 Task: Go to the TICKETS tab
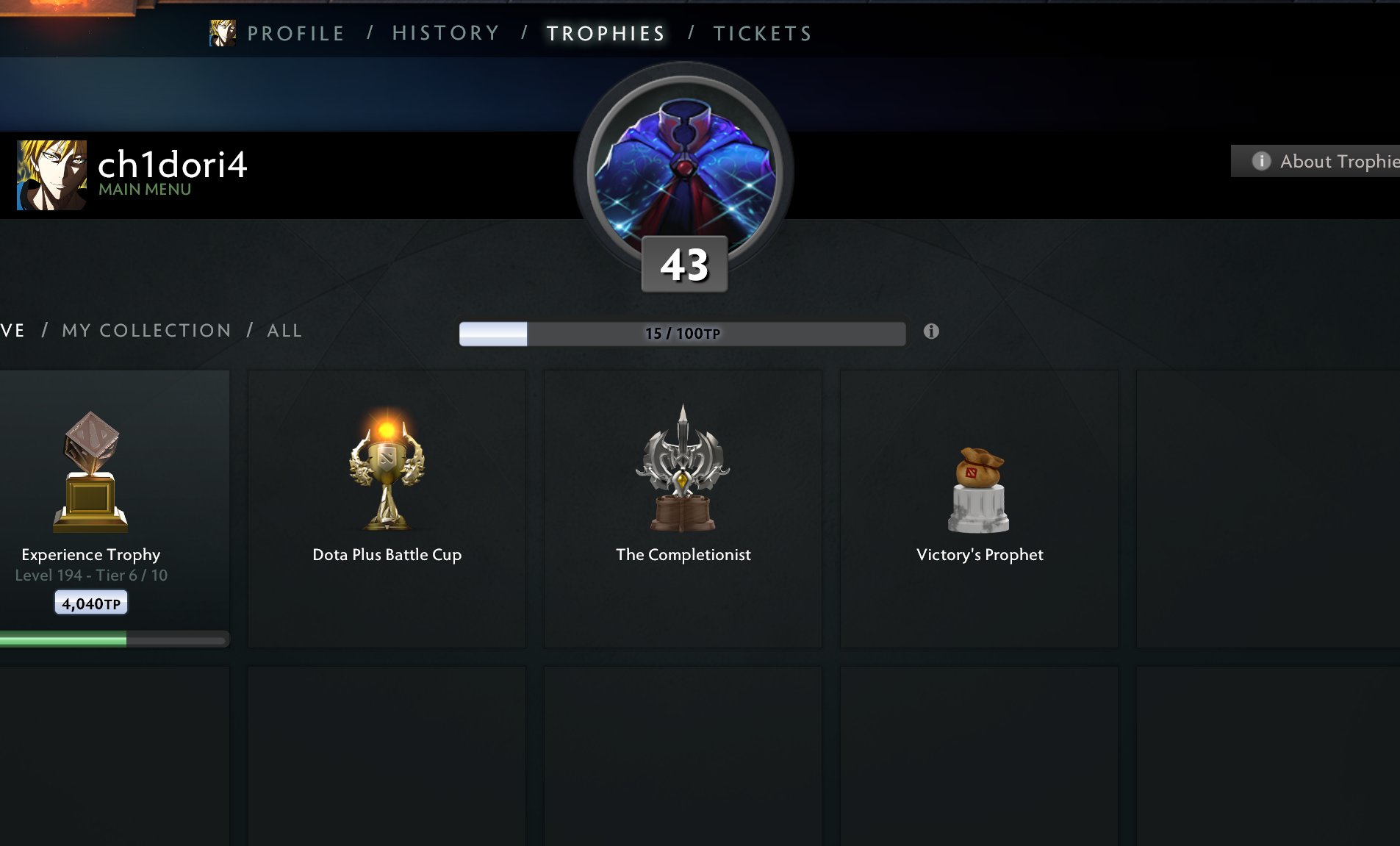(763, 33)
